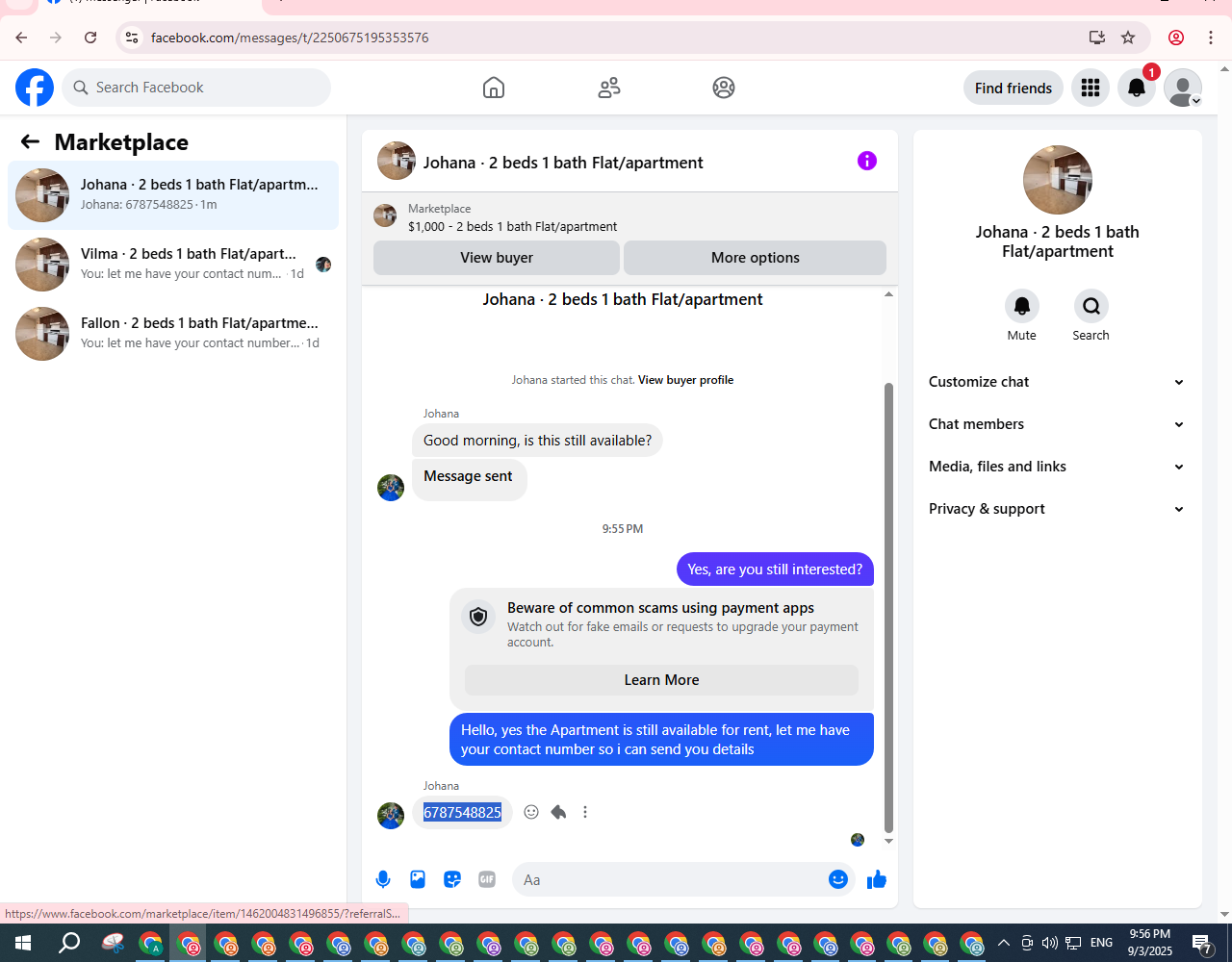1232x962 pixels.
Task: Switch the ENG input language indicator
Action: tap(1102, 943)
